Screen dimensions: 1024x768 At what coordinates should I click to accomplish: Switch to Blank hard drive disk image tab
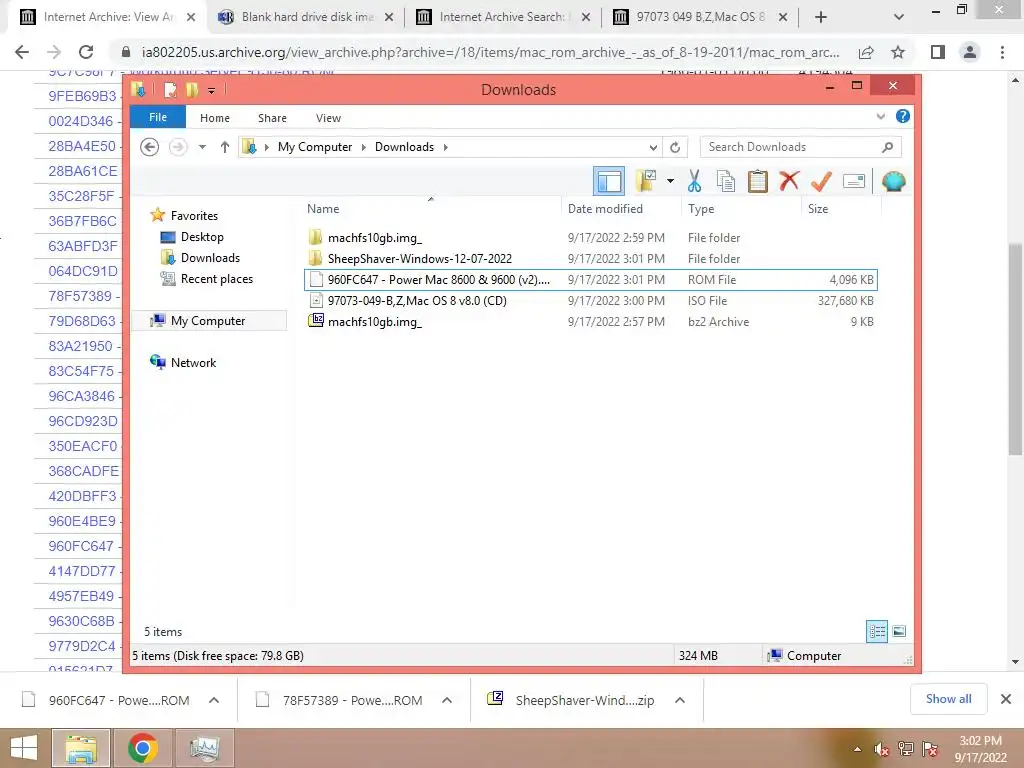click(306, 17)
